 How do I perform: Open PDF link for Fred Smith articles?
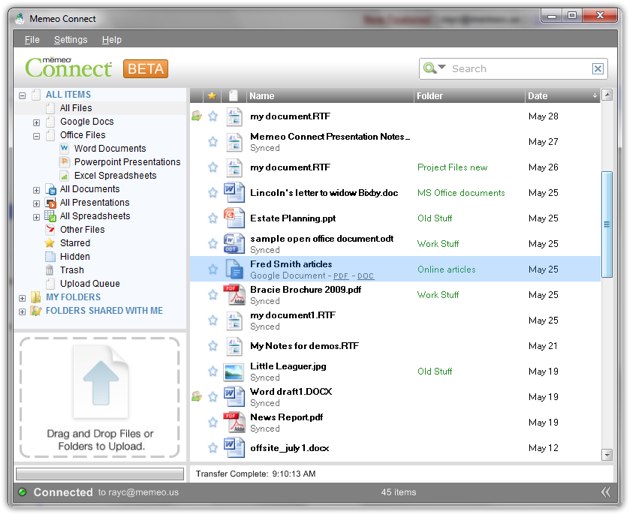pyautogui.click(x=341, y=276)
